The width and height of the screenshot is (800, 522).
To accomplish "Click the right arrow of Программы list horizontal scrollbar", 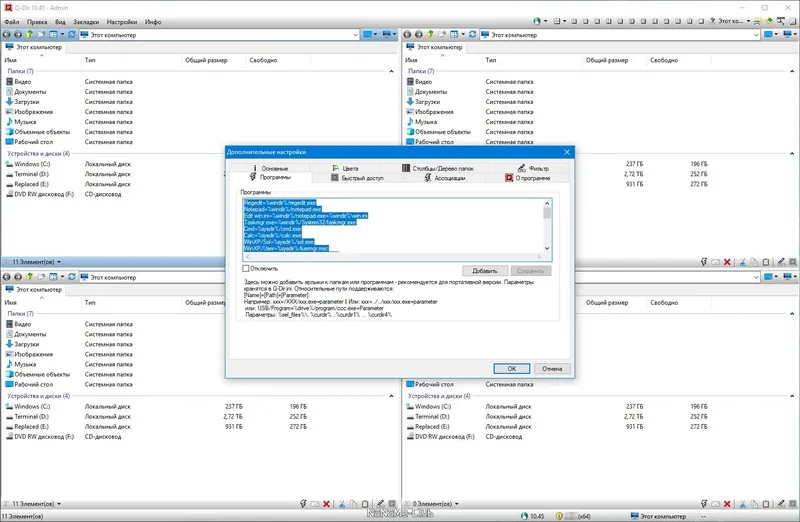I will [539, 256].
